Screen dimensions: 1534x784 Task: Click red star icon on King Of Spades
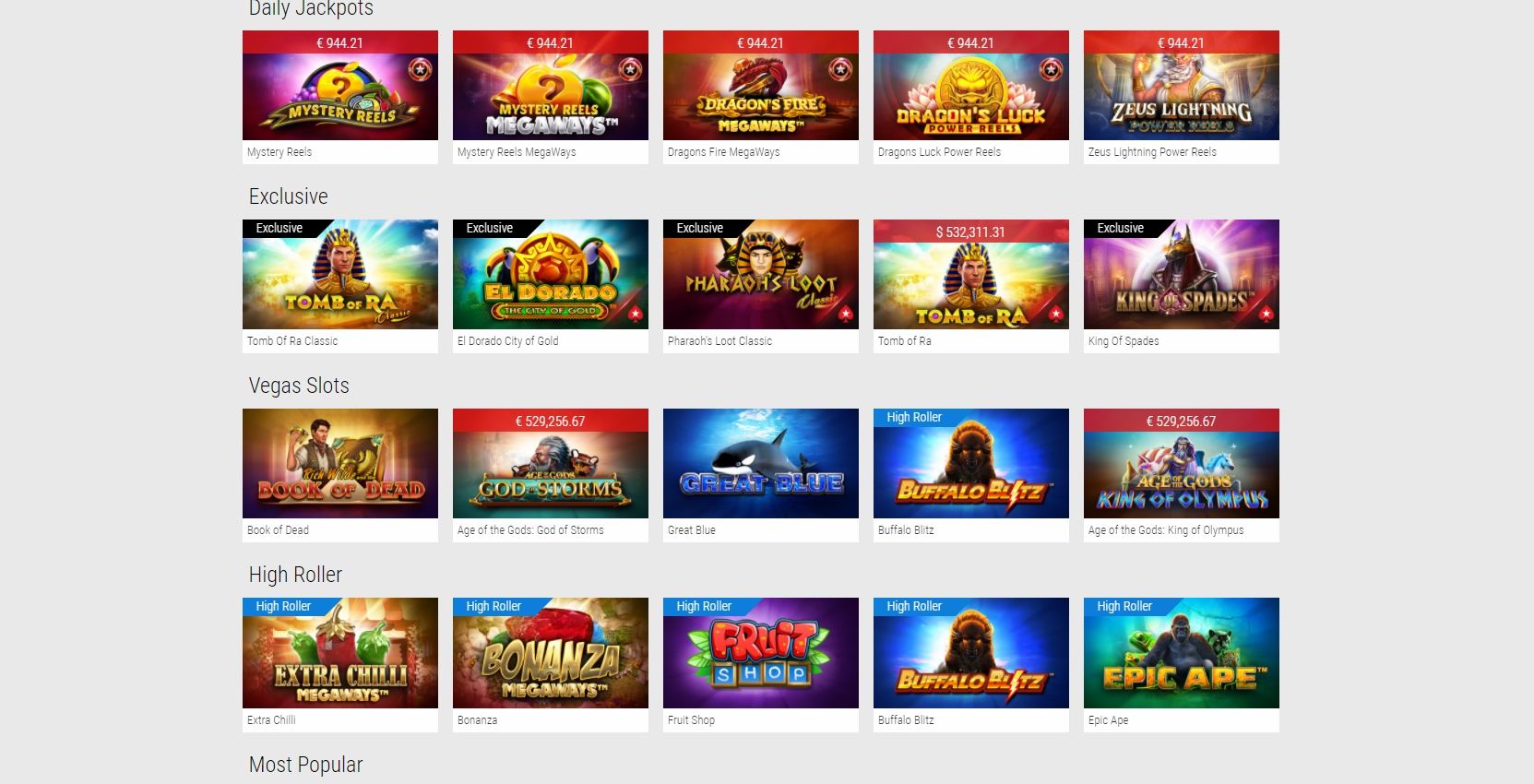pyautogui.click(x=1266, y=315)
